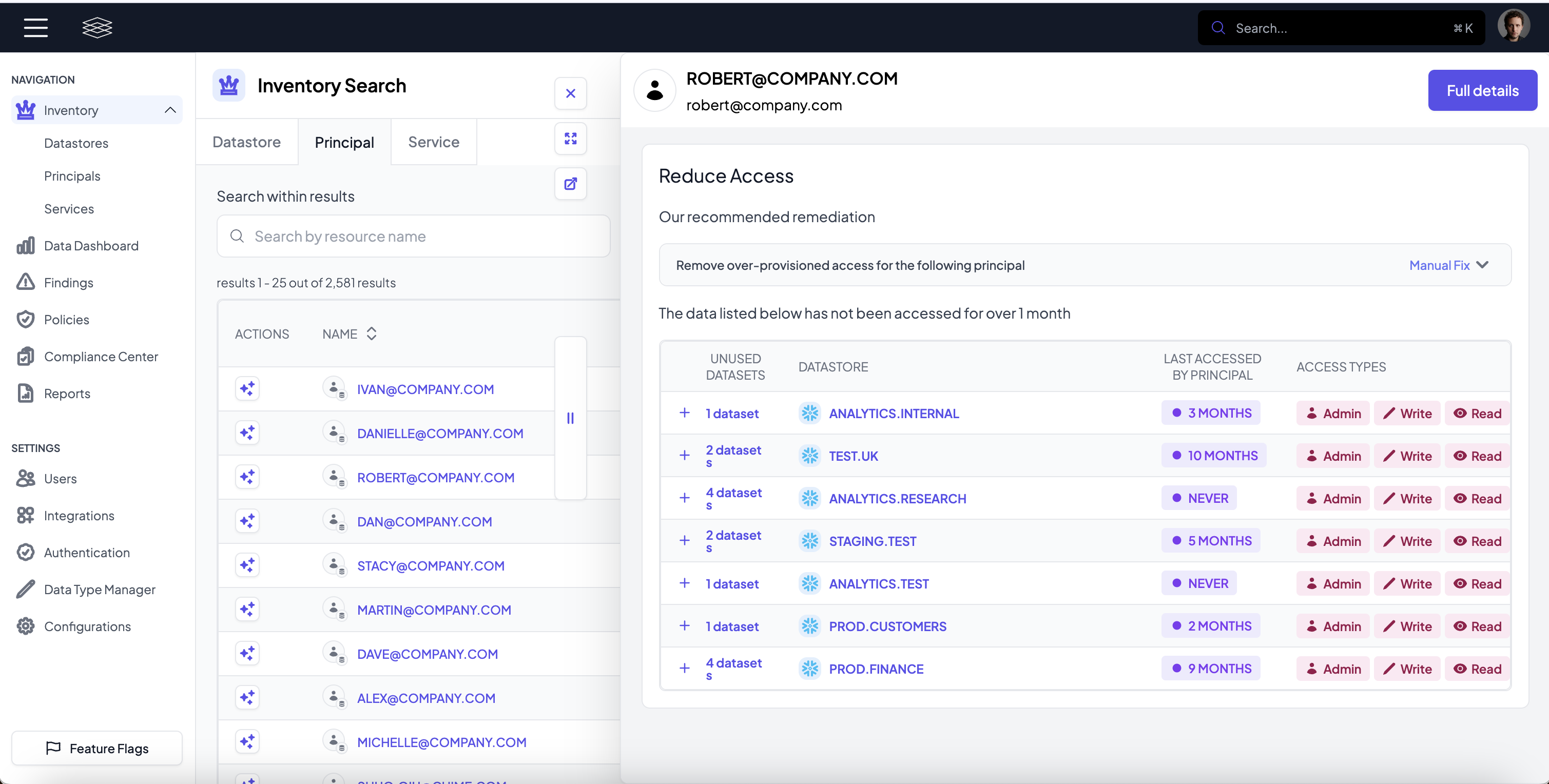Open the MICHELLE@COMPANY.COM principal link
Screen dimensions: 1549x784
[441, 742]
